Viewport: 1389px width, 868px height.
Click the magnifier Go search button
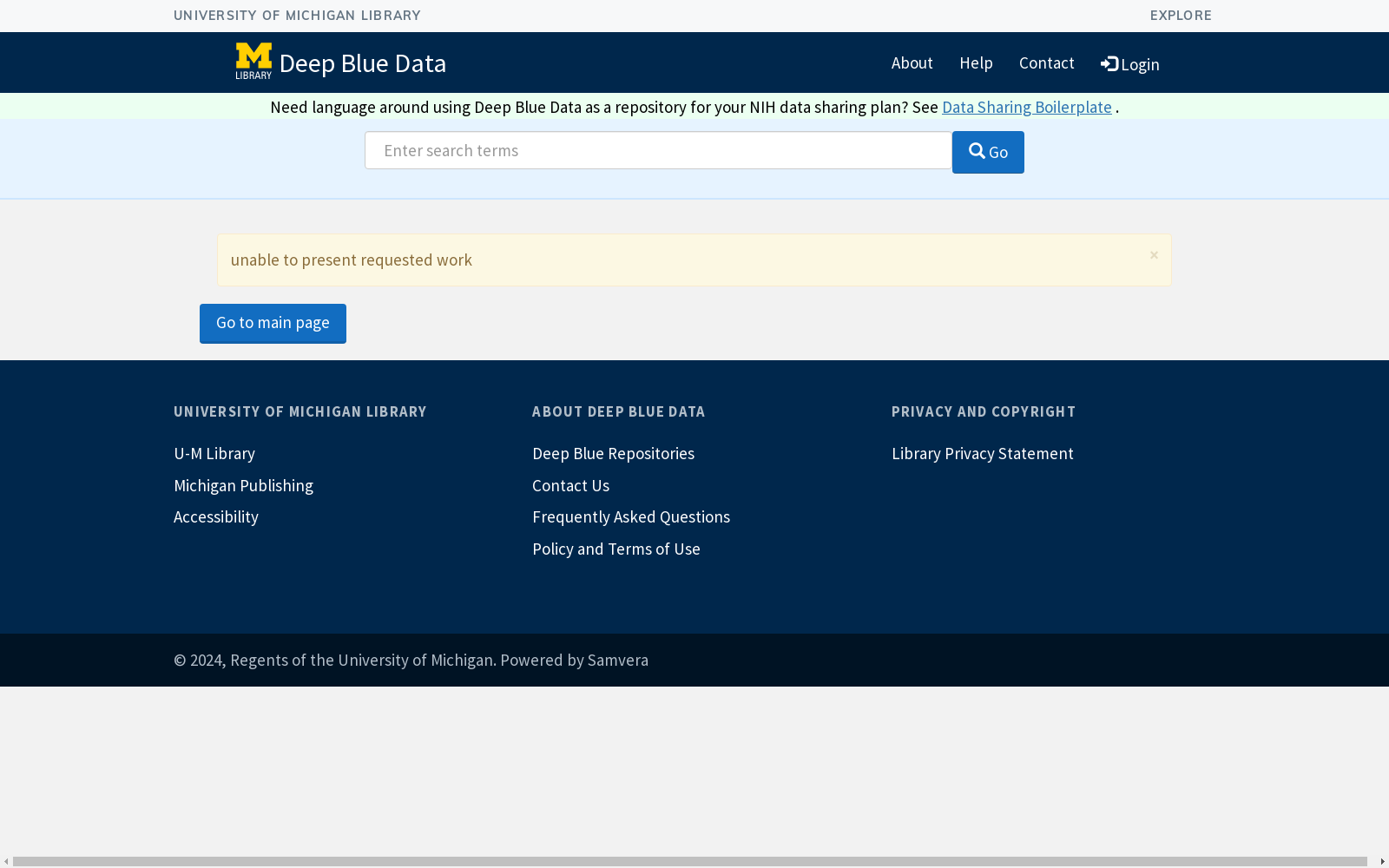click(x=988, y=152)
